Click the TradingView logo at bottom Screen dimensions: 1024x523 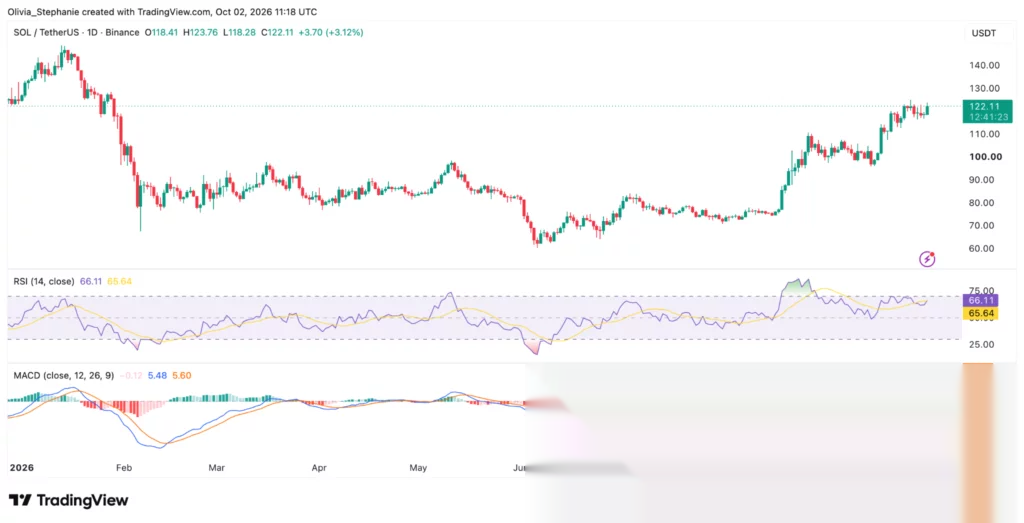(69, 501)
